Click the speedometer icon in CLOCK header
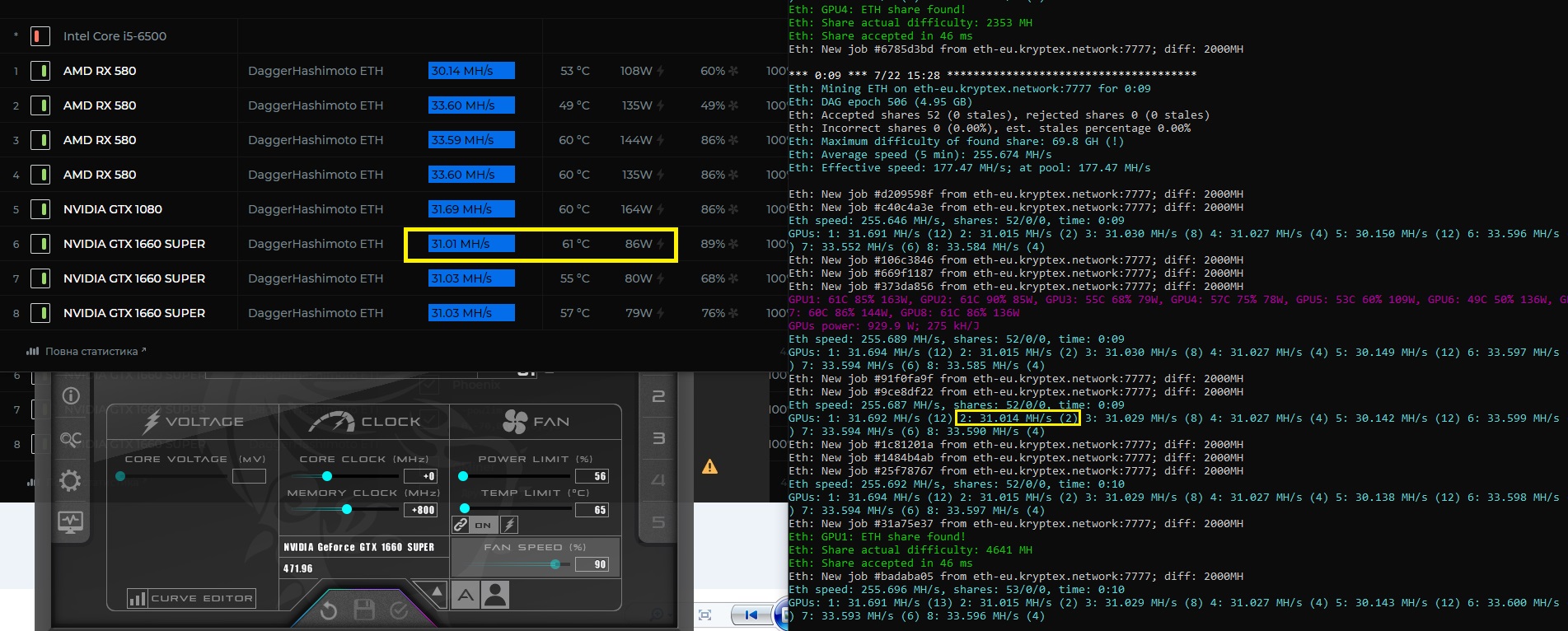Viewport: 1568px width, 631px height. click(331, 422)
